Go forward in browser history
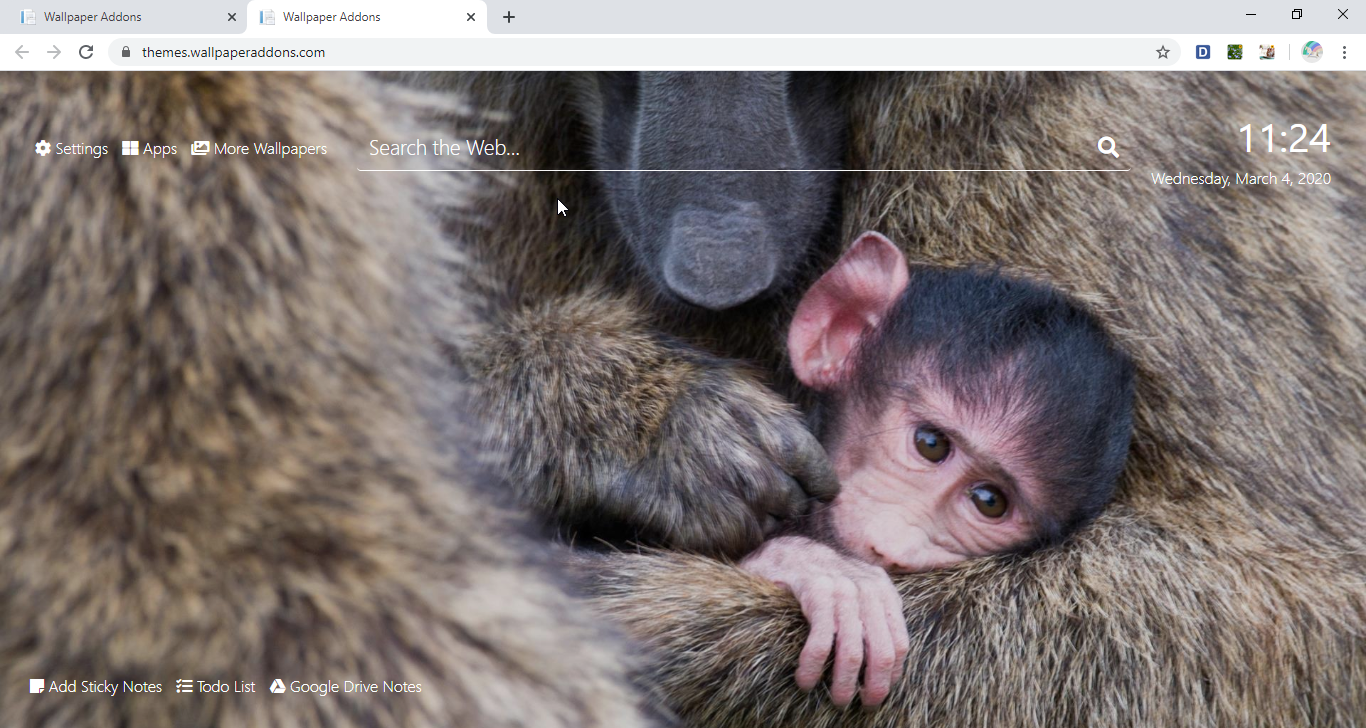 coord(54,52)
